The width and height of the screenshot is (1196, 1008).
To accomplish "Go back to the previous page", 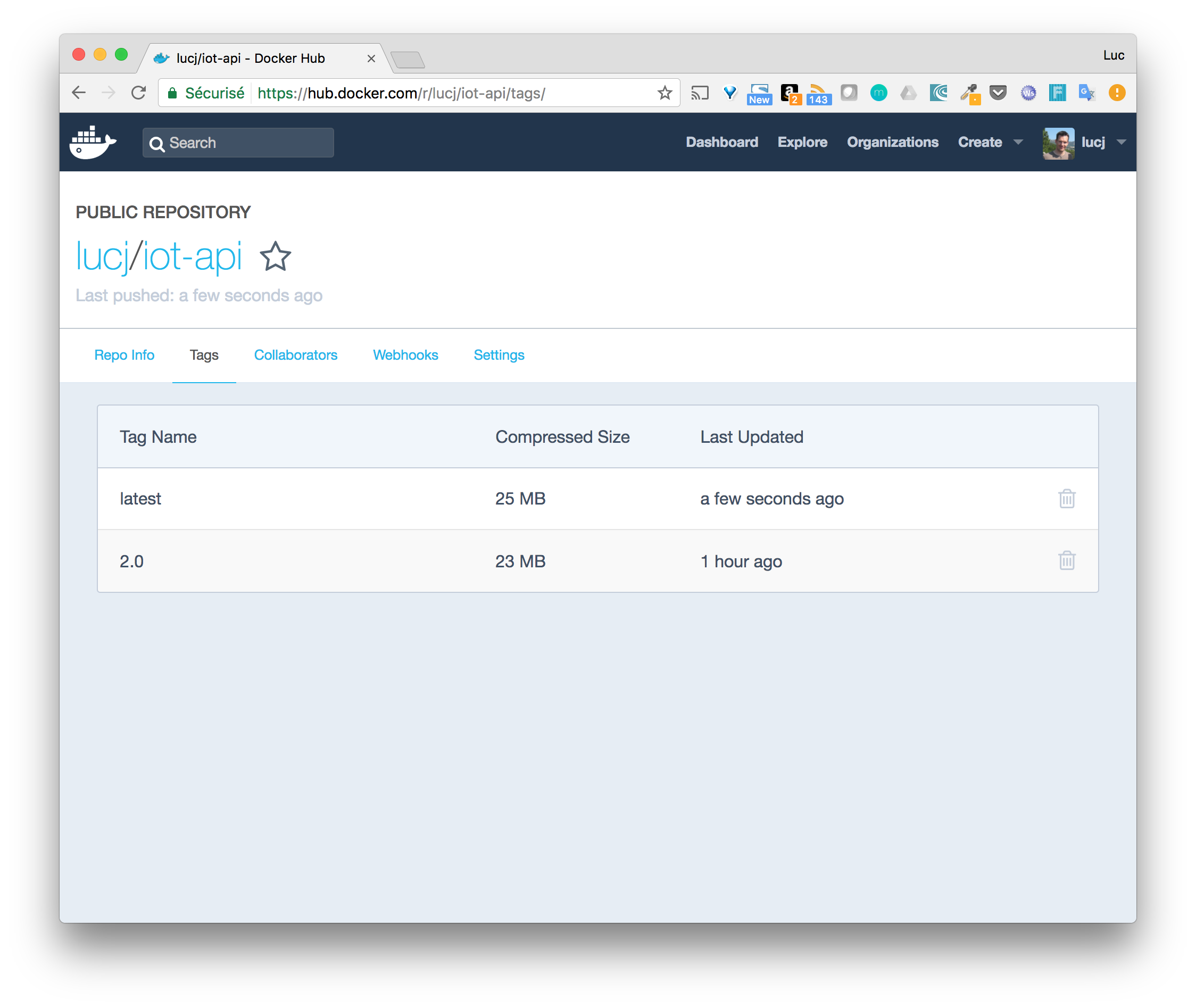I will pyautogui.click(x=79, y=93).
